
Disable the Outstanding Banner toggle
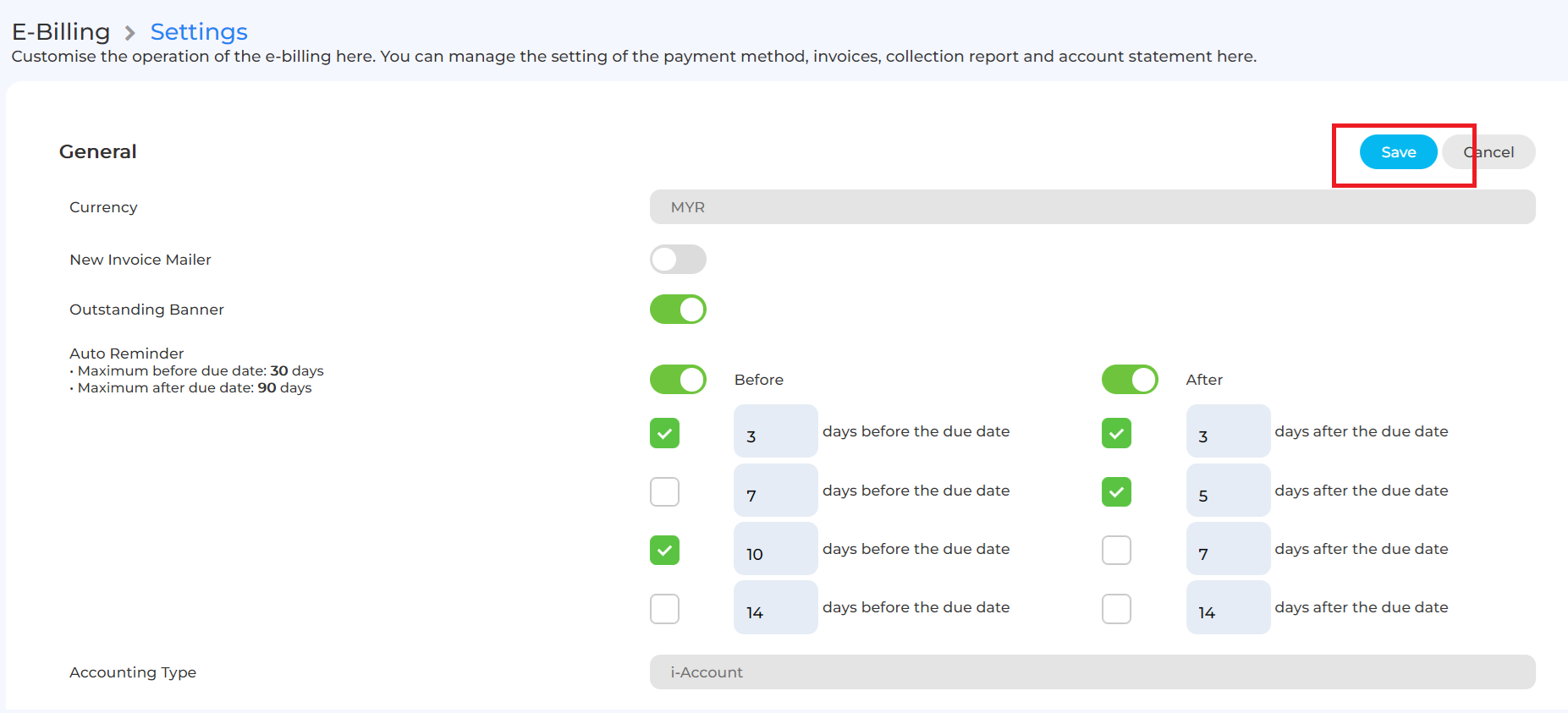pos(678,310)
